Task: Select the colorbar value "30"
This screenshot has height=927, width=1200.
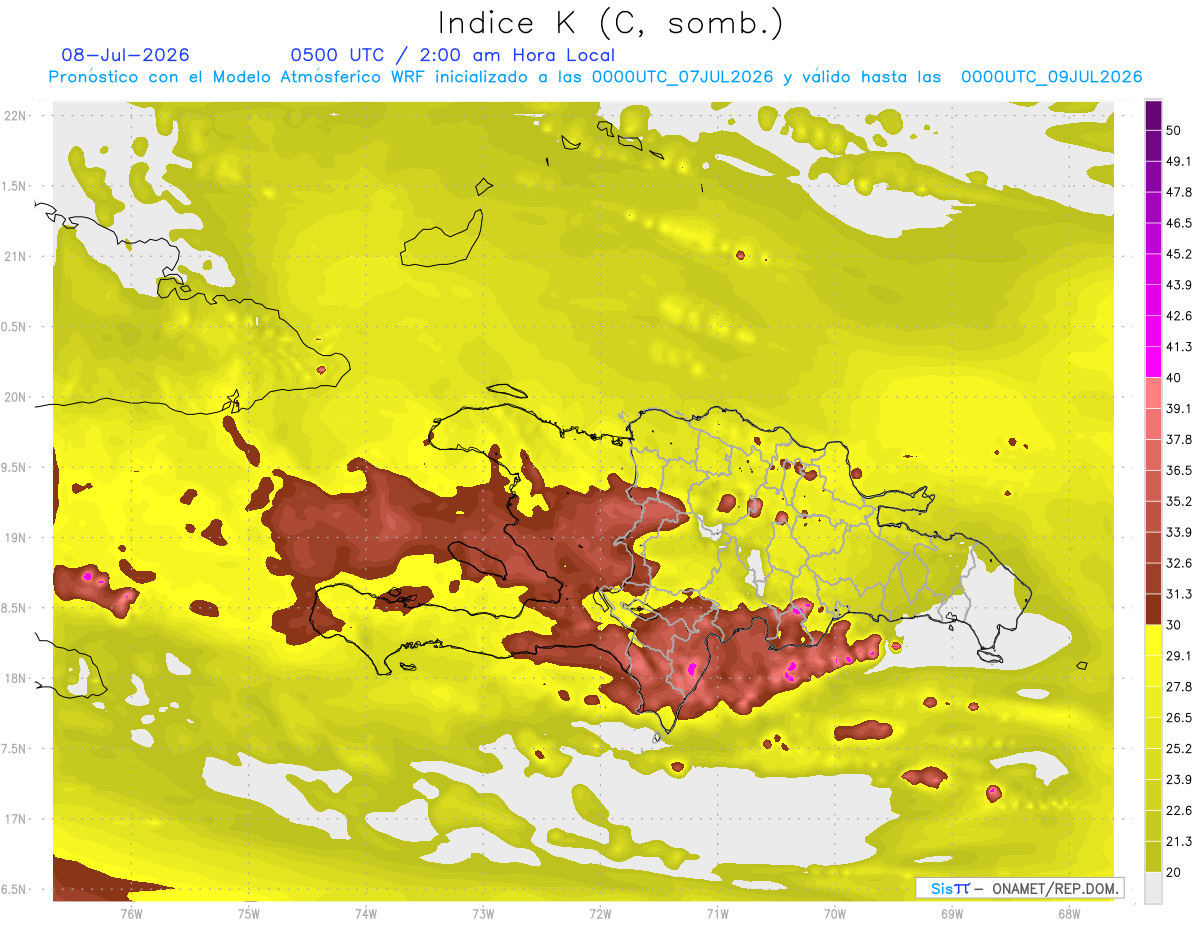Action: pyautogui.click(x=1175, y=625)
